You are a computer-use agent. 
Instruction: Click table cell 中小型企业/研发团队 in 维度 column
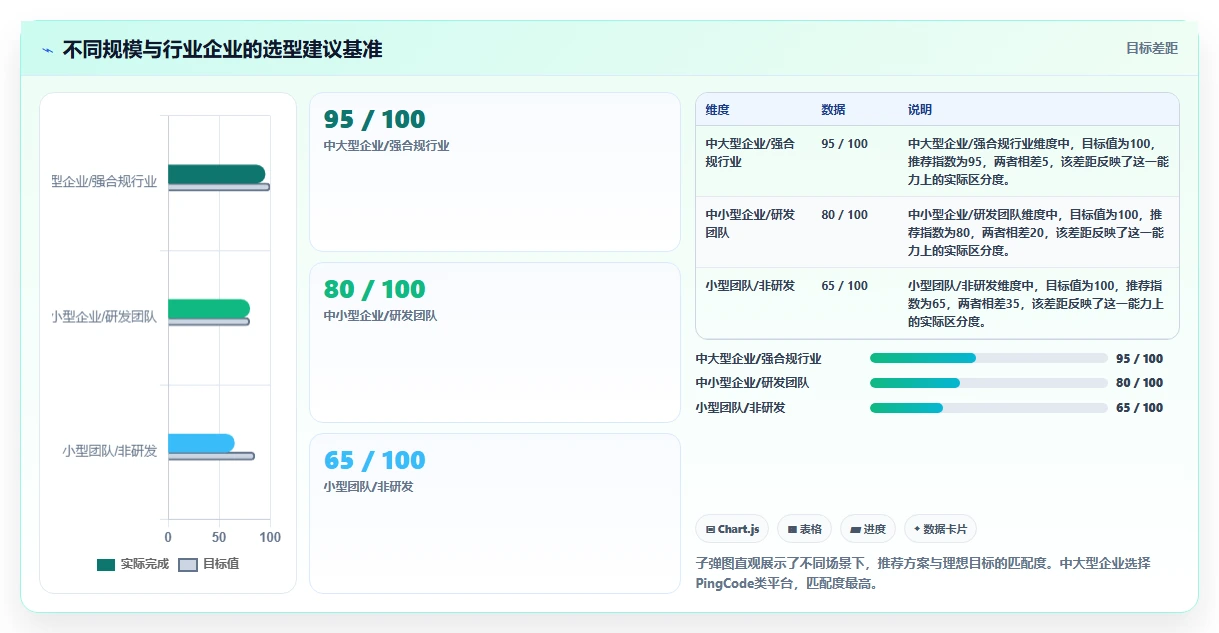coord(750,224)
